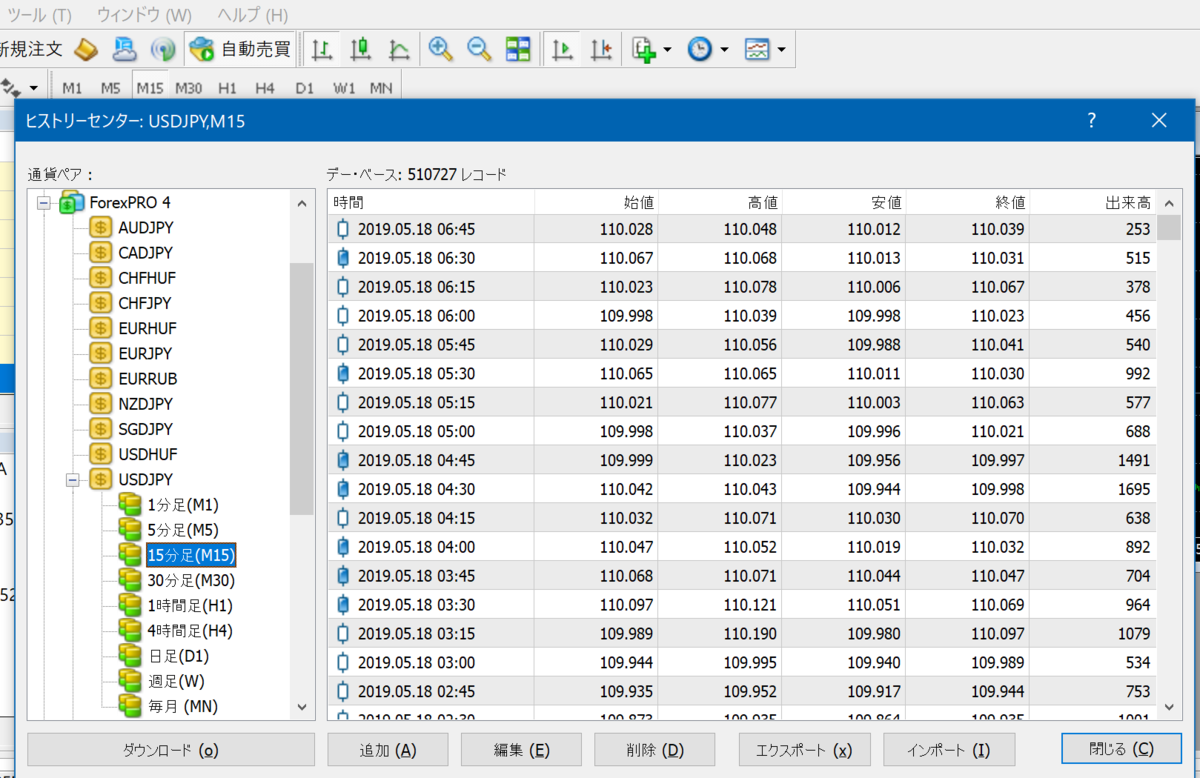Click the ForexPRO 4 server icon
Viewport: 1200px width, 778px height.
click(x=71, y=202)
